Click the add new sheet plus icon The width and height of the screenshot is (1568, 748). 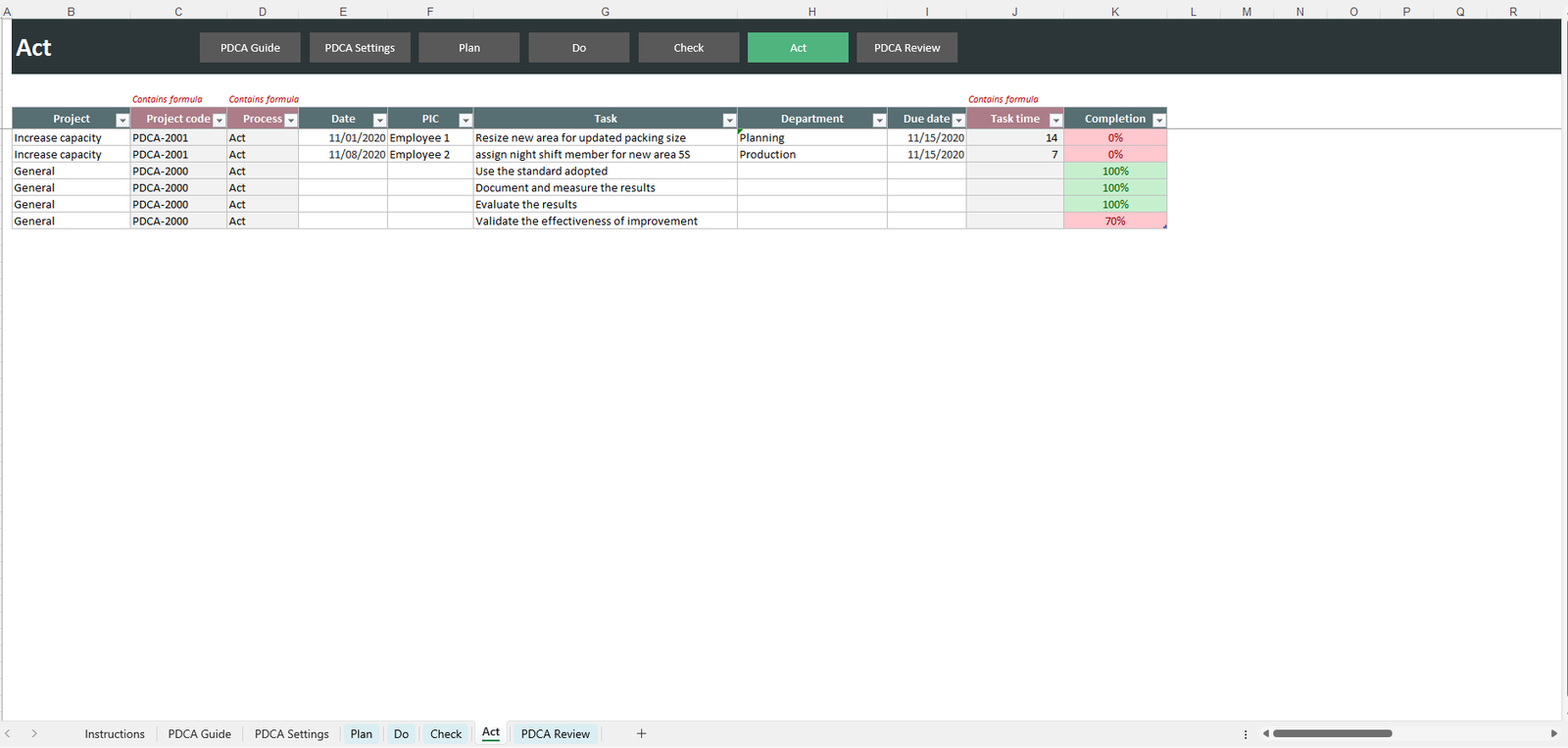click(641, 733)
